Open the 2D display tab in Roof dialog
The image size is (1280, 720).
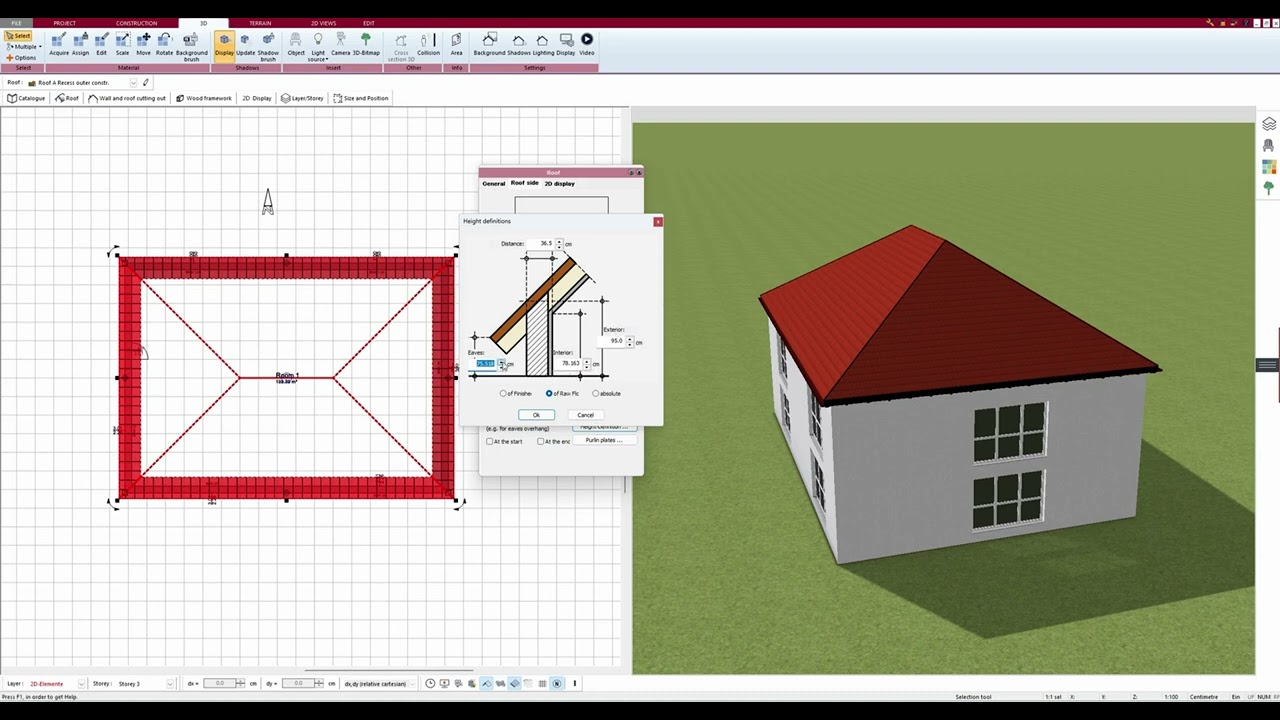click(x=560, y=184)
